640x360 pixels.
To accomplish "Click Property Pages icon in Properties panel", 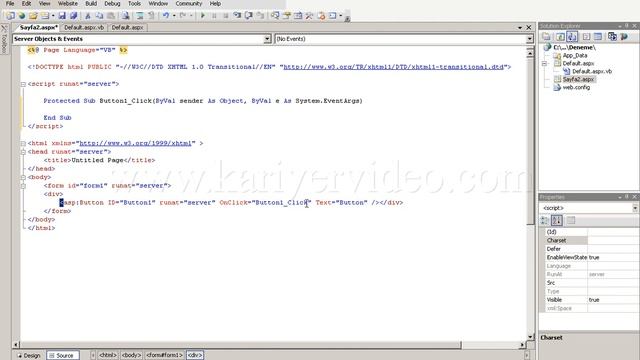I will click(x=571, y=220).
